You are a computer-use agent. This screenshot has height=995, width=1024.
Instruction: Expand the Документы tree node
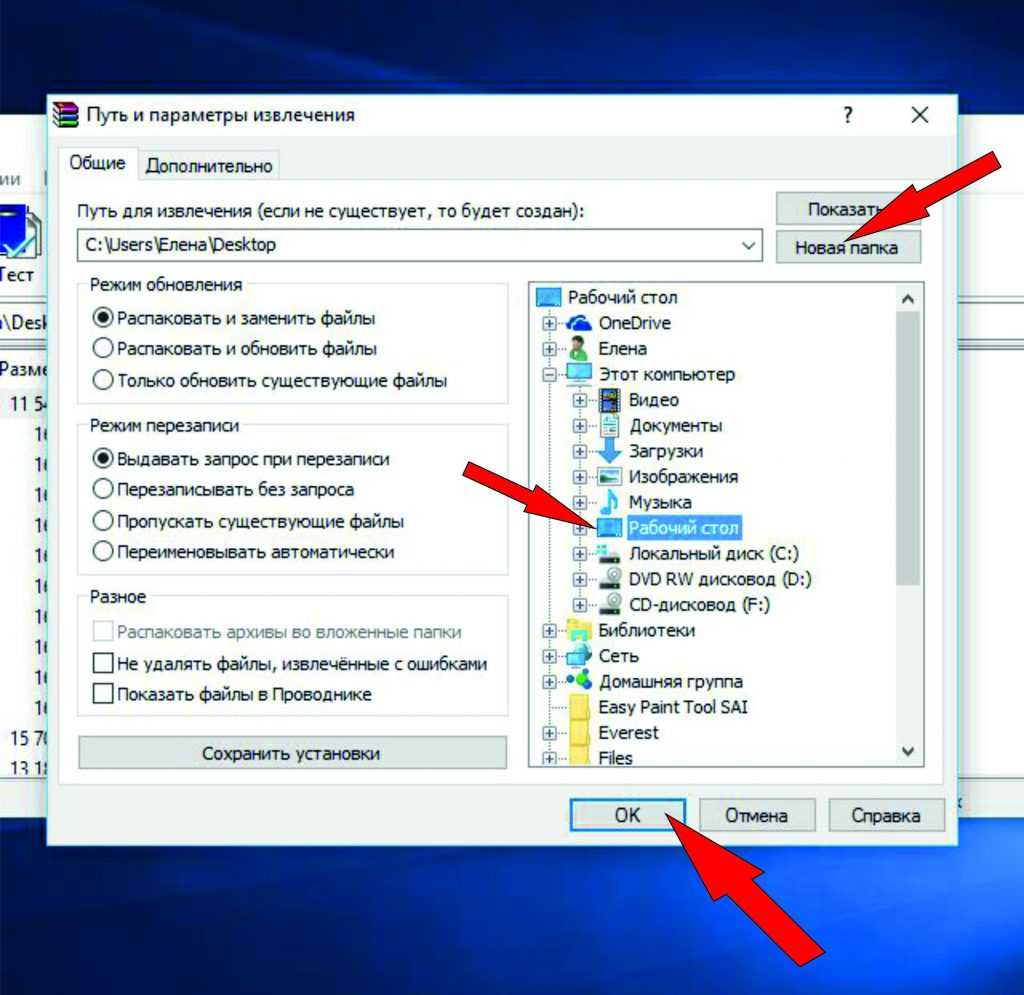click(579, 426)
